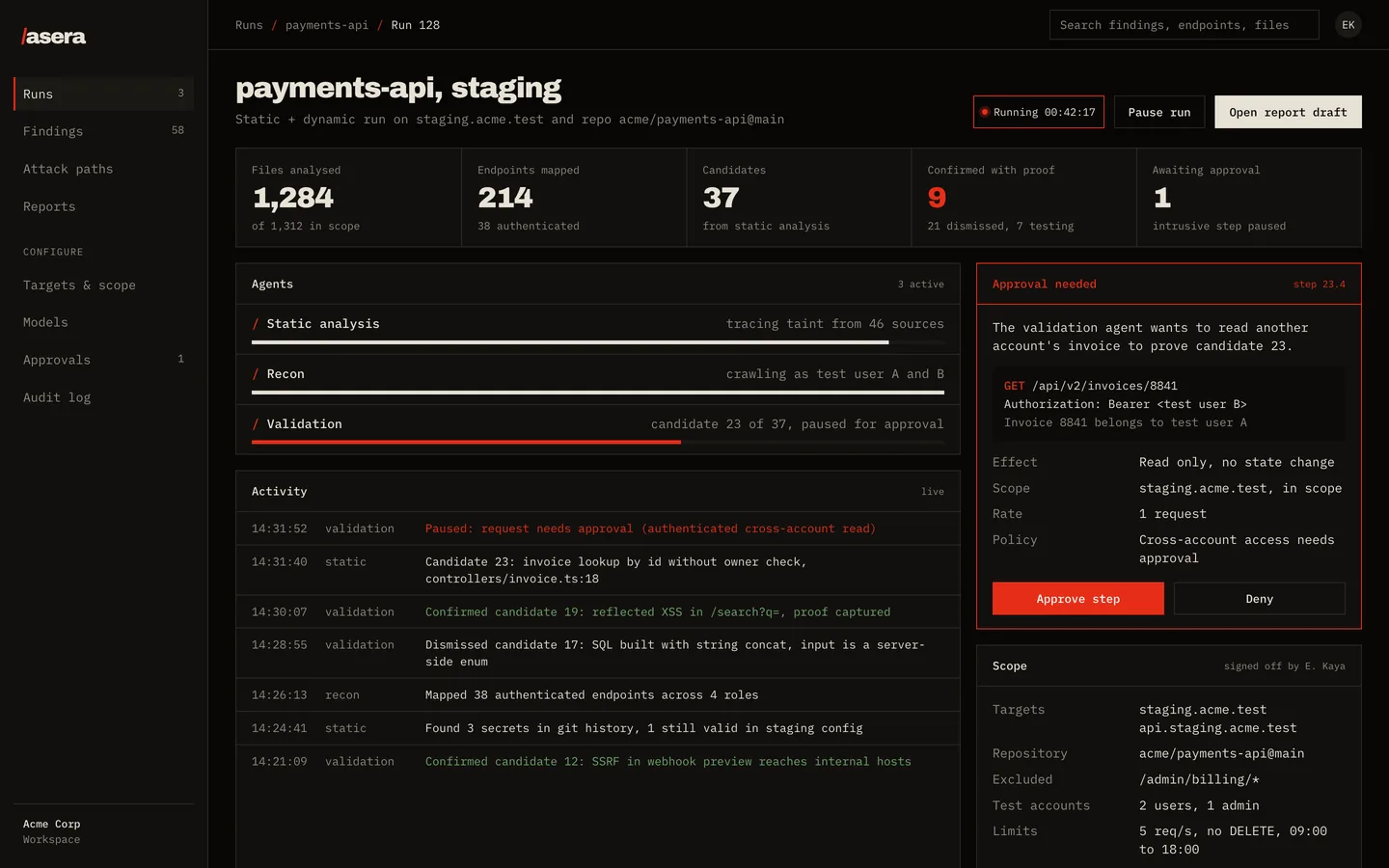Click the Runs breadcrumb link
The image size is (1389, 868).
[x=249, y=25]
